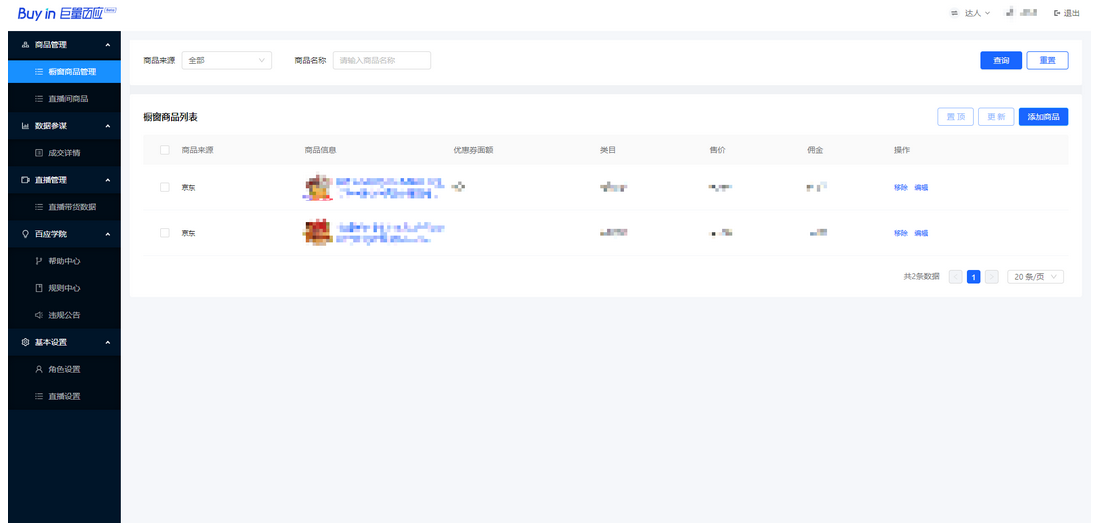Image resolution: width=1096 pixels, height=530 pixels.
Task: Collapse the 数据参谋 group chevron
Action: coord(108,126)
